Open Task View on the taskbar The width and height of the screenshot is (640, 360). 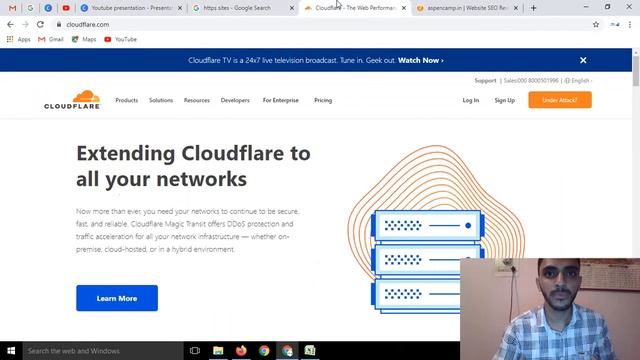click(x=195, y=351)
